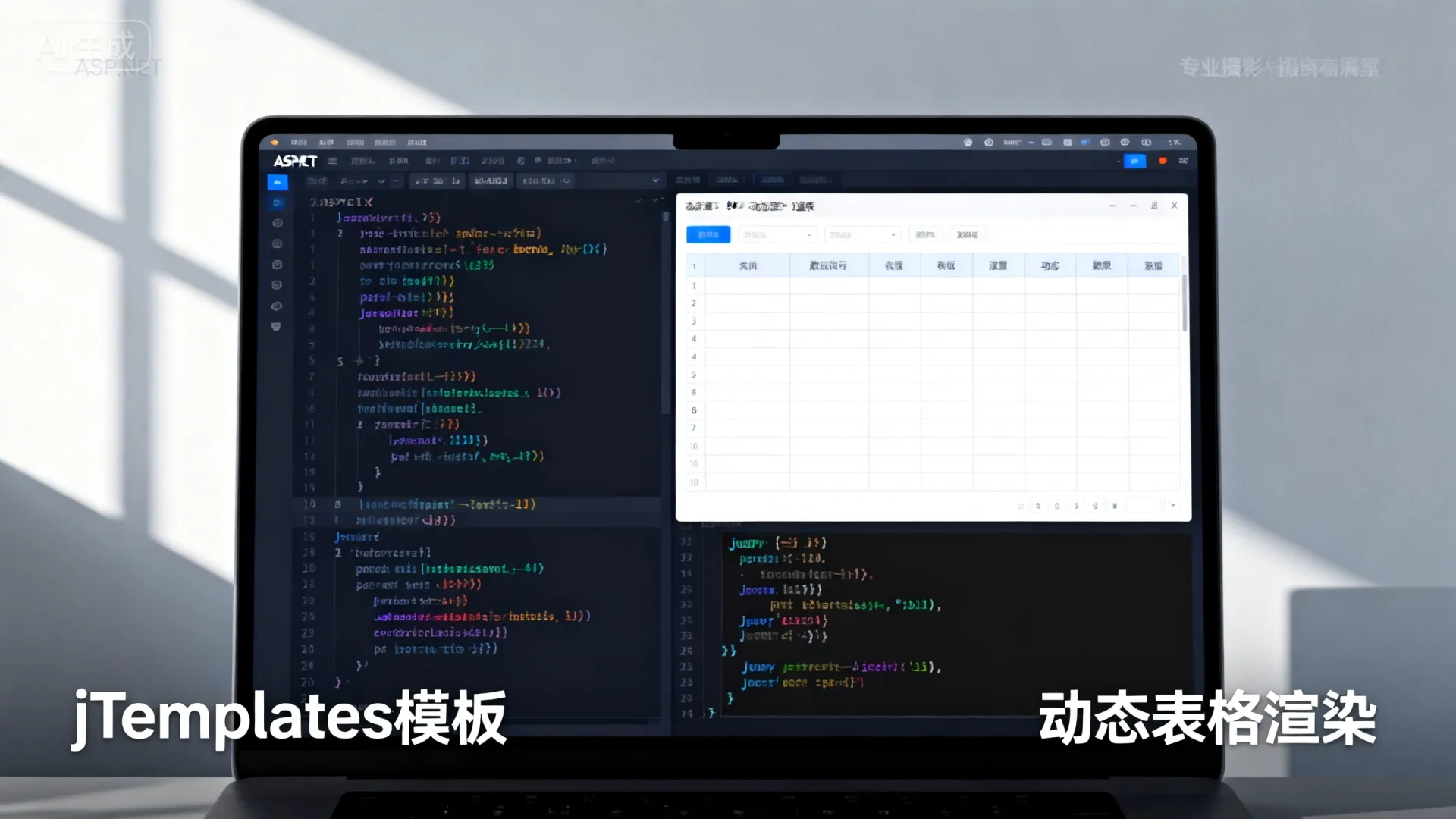This screenshot has height=819, width=1456.
Task: Open the hamburger menu beside the ASP.NET logo
Action: tap(332, 161)
